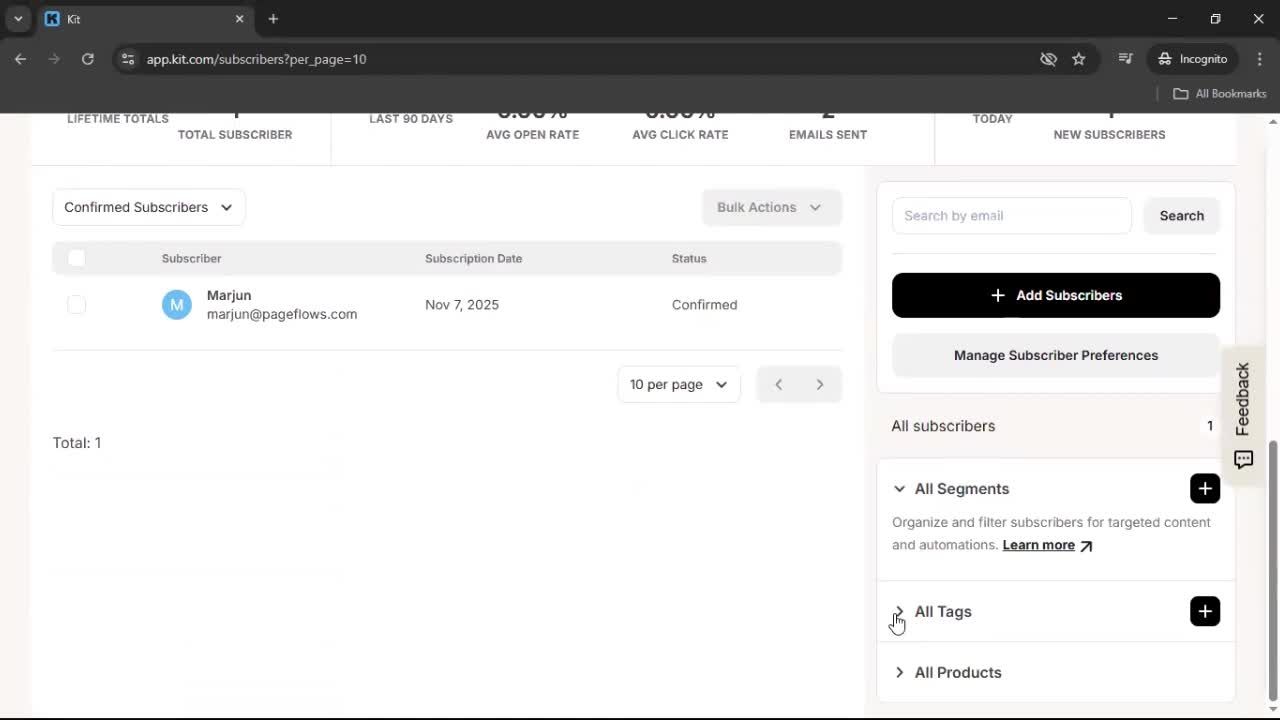Click Marjun's circular avatar

pyautogui.click(x=176, y=304)
